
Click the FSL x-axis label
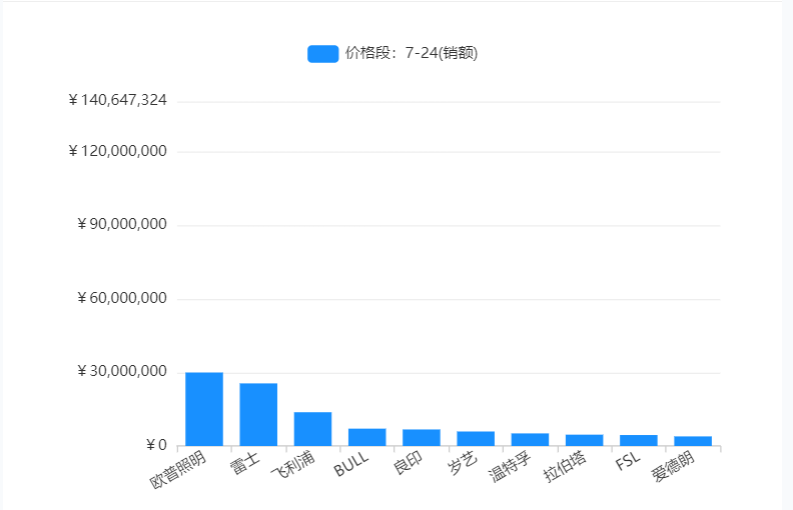click(x=626, y=463)
